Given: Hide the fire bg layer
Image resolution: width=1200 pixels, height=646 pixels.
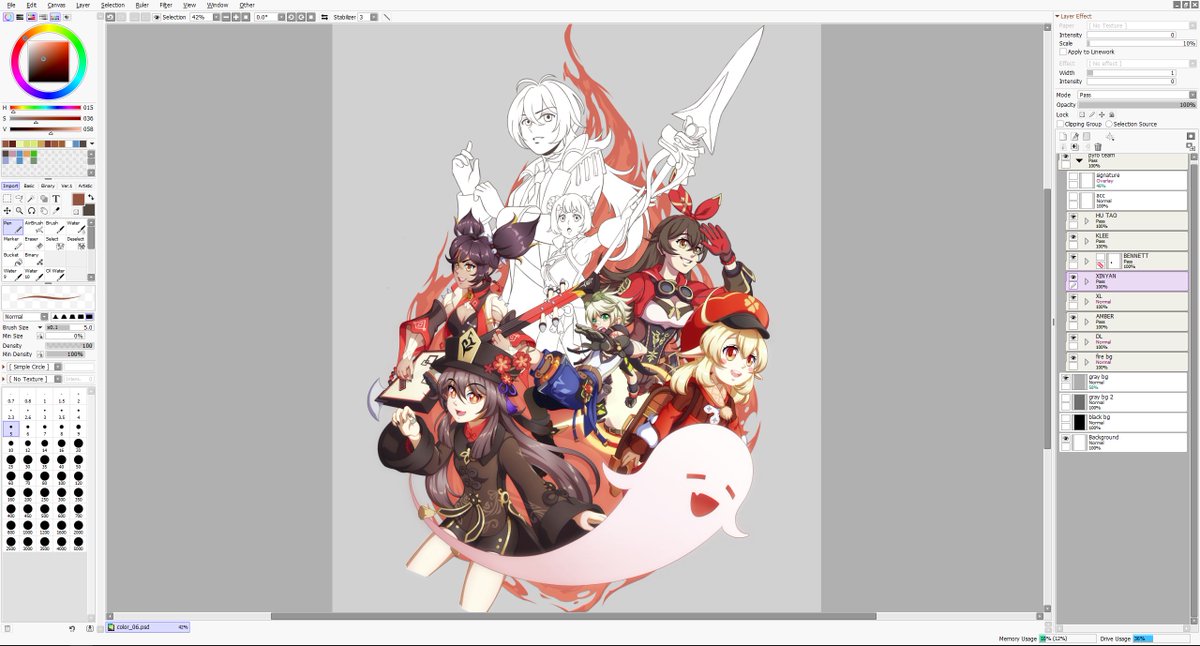Looking at the screenshot, I should click(1073, 357).
